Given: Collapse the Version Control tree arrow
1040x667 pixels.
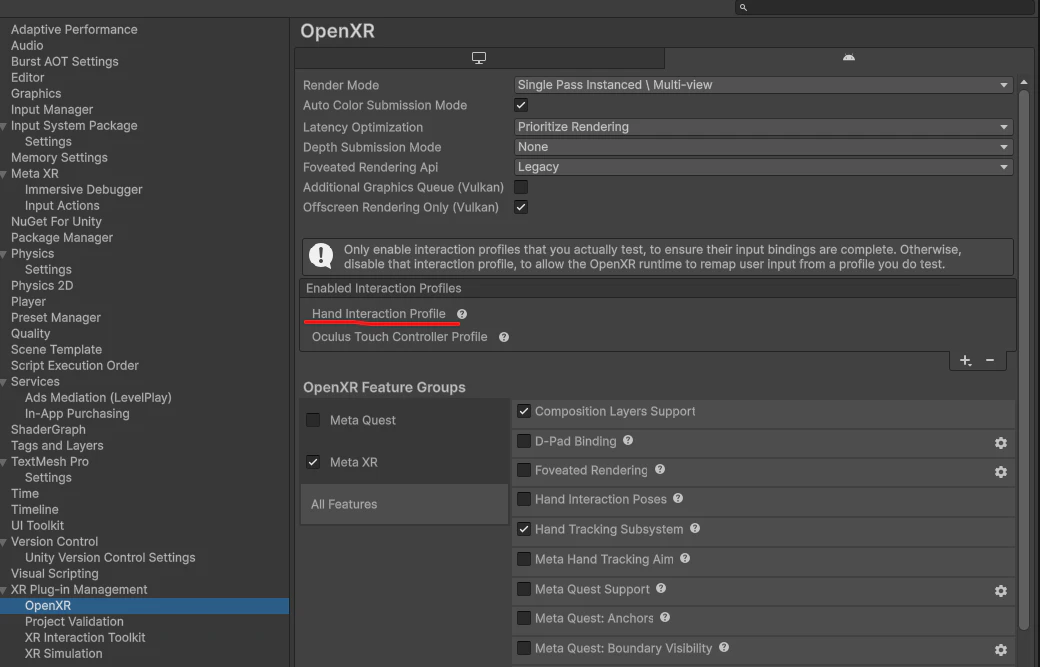Looking at the screenshot, I should 4,542.
